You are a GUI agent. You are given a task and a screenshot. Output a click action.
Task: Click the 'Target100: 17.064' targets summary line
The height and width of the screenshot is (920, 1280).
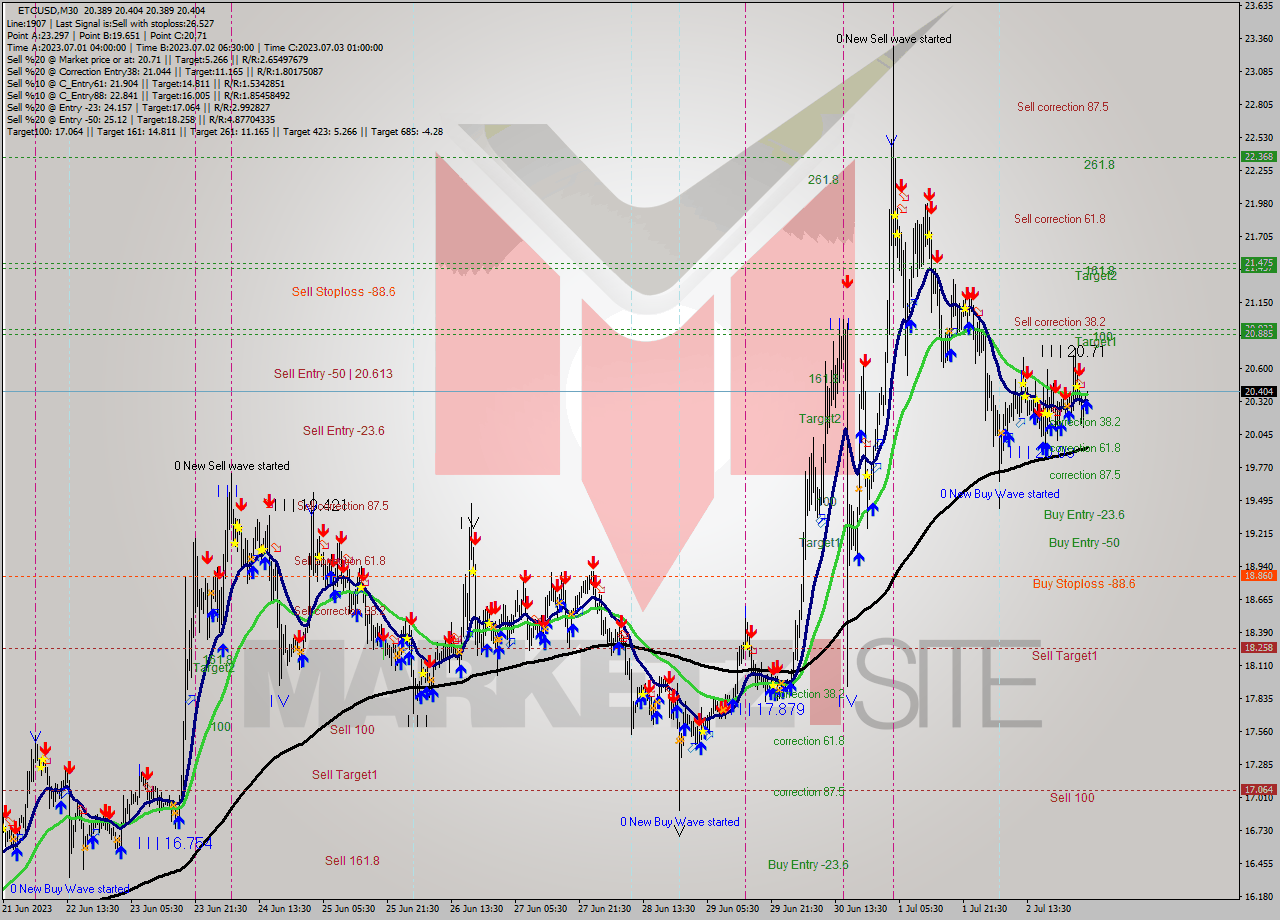click(224, 132)
